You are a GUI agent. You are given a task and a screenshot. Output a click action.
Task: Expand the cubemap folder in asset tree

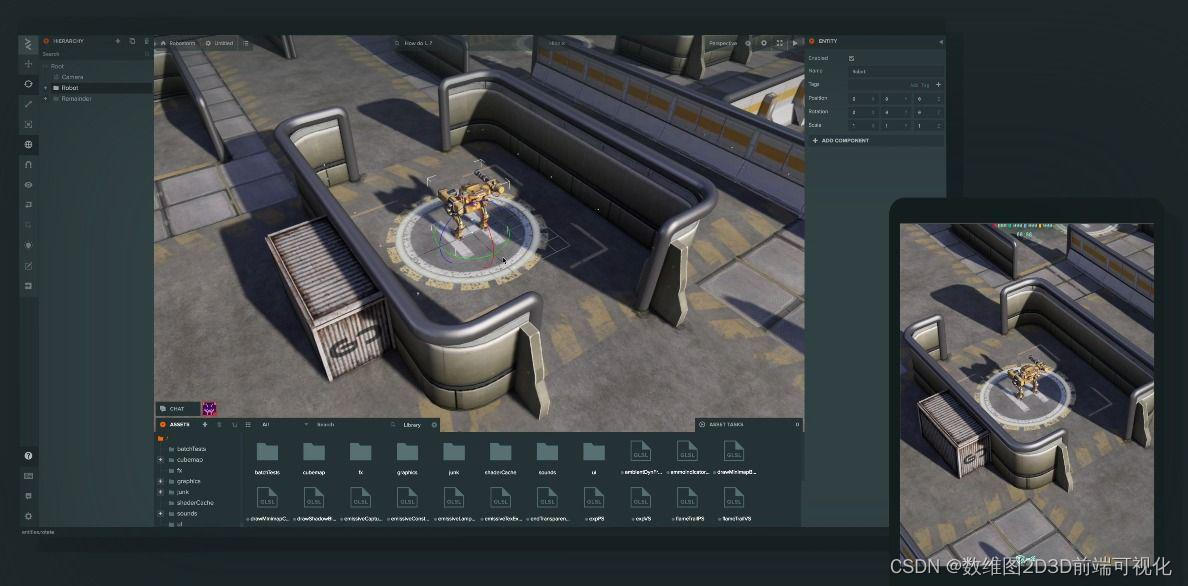(161, 459)
